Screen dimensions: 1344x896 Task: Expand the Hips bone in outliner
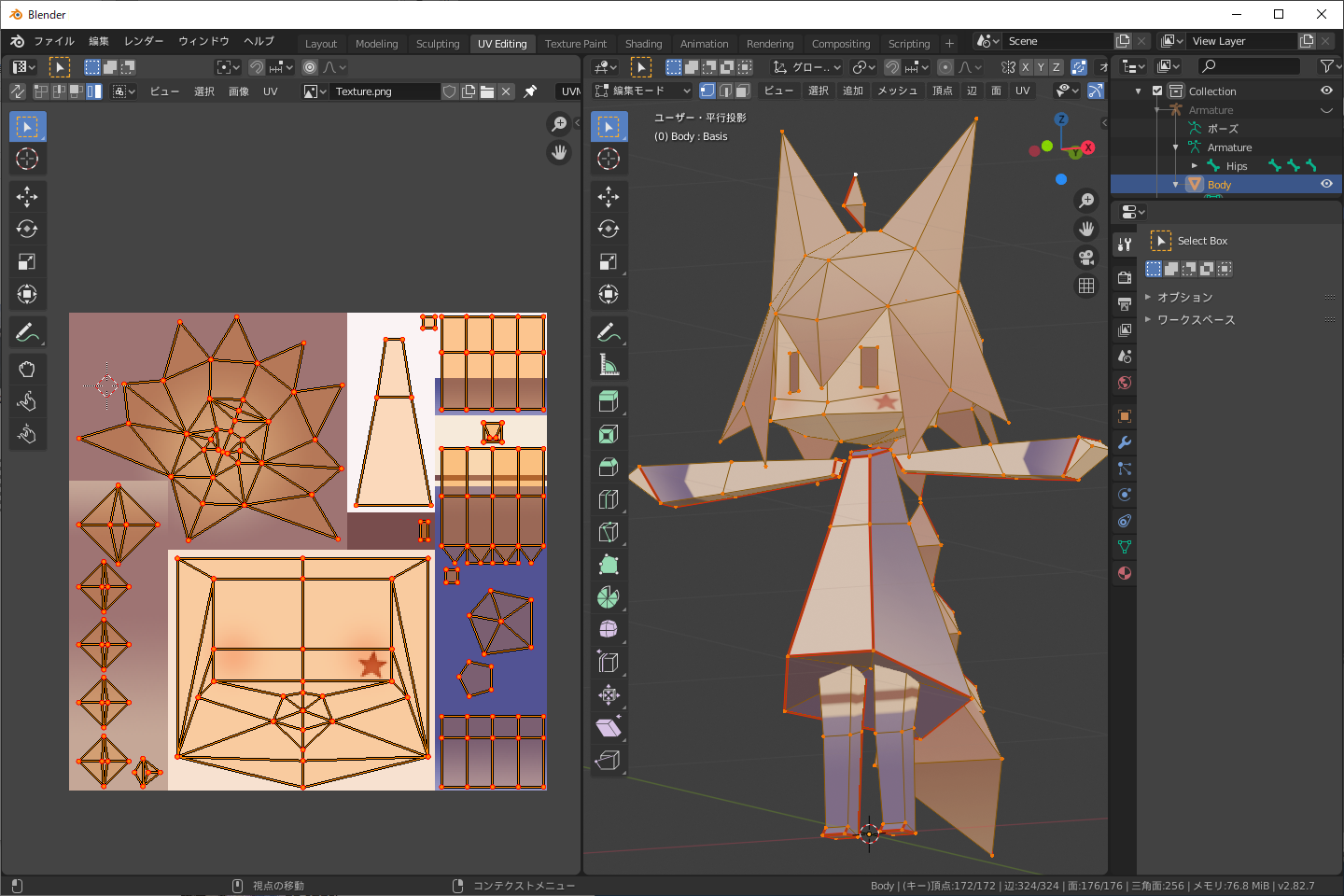[1195, 165]
